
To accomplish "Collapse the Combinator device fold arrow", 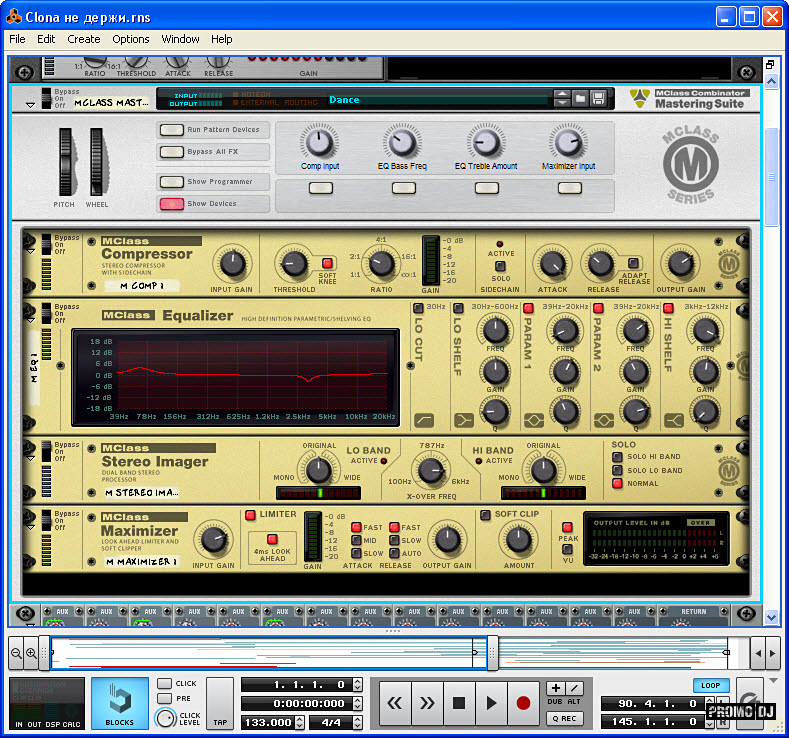I will click(x=31, y=103).
